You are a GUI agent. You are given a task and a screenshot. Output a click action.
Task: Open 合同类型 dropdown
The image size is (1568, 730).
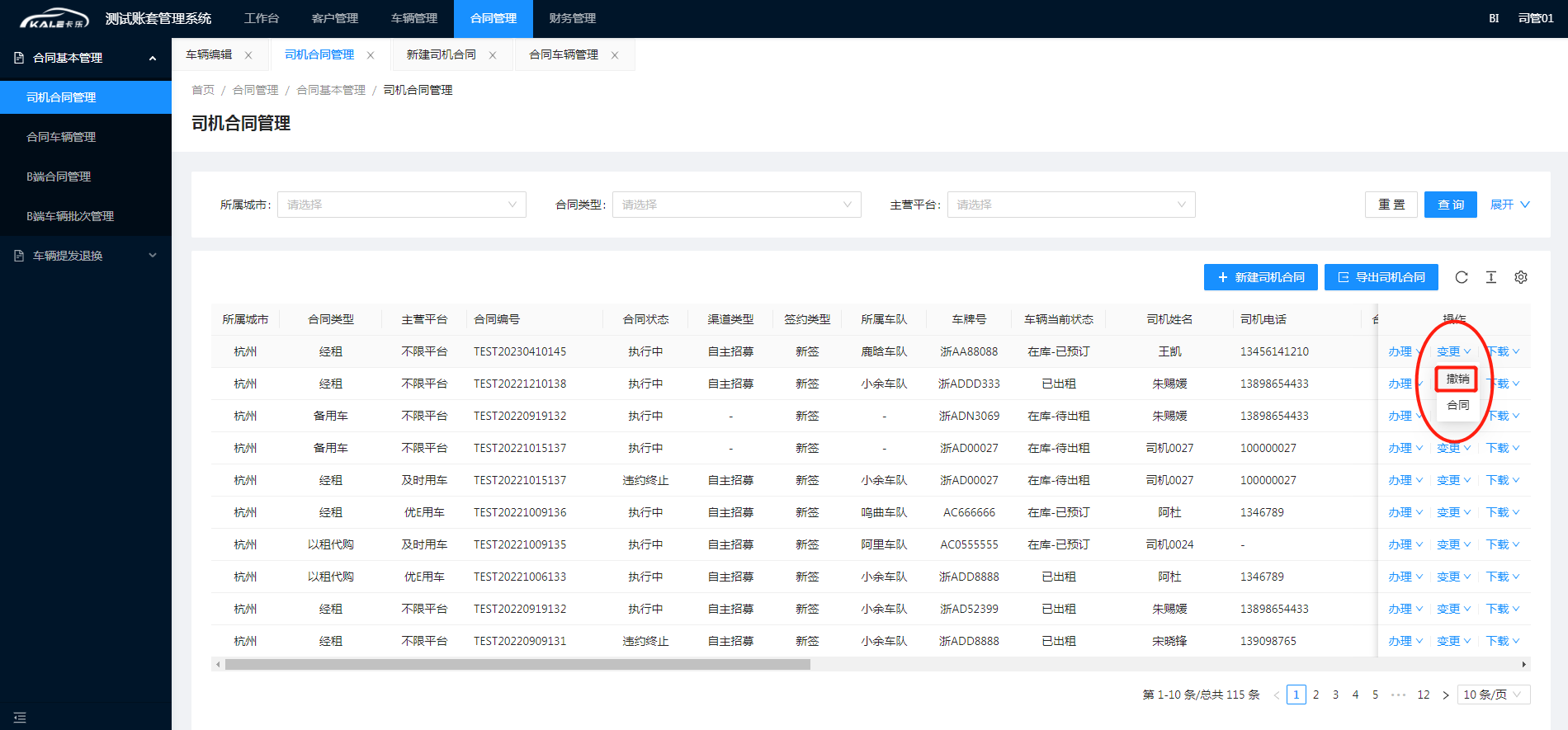tap(737, 205)
